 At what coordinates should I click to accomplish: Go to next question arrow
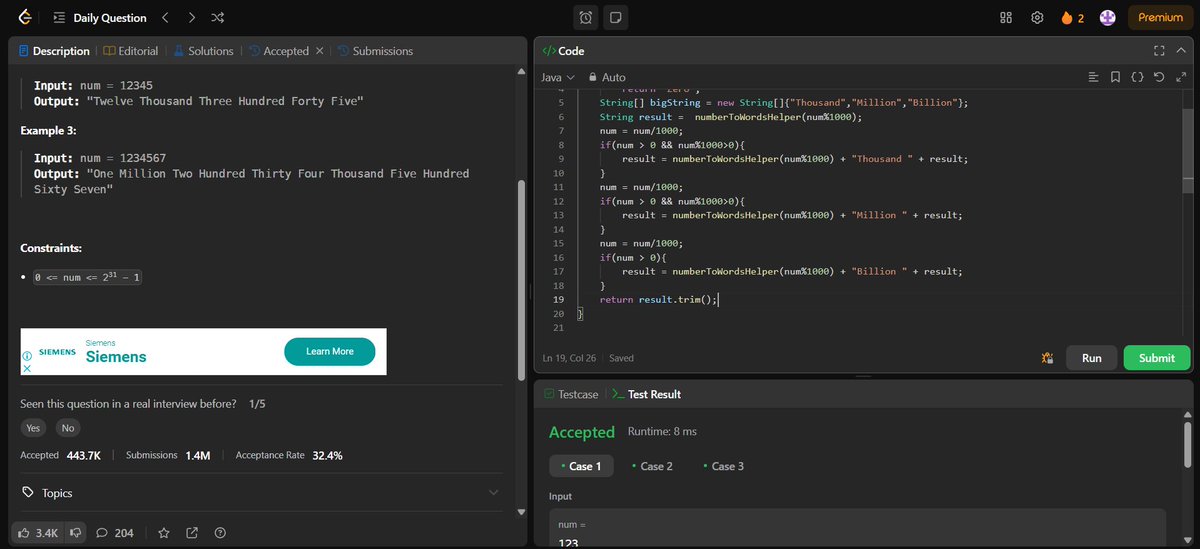[x=191, y=17]
